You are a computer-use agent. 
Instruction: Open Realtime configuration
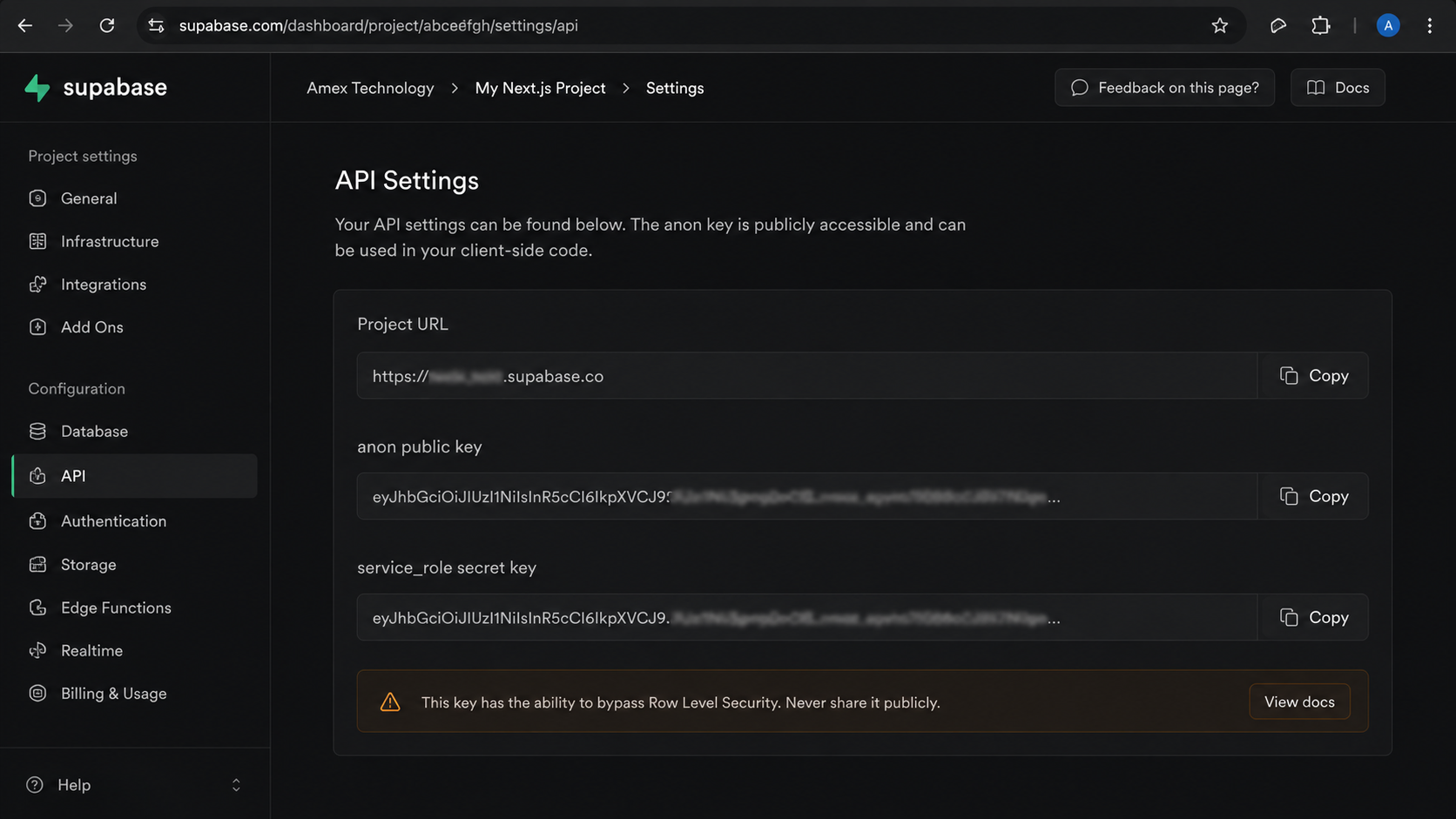134,651
